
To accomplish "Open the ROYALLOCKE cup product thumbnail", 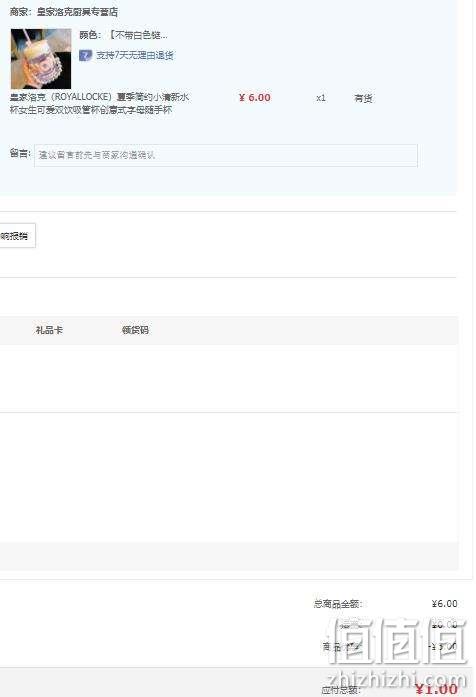I will click(41, 59).
